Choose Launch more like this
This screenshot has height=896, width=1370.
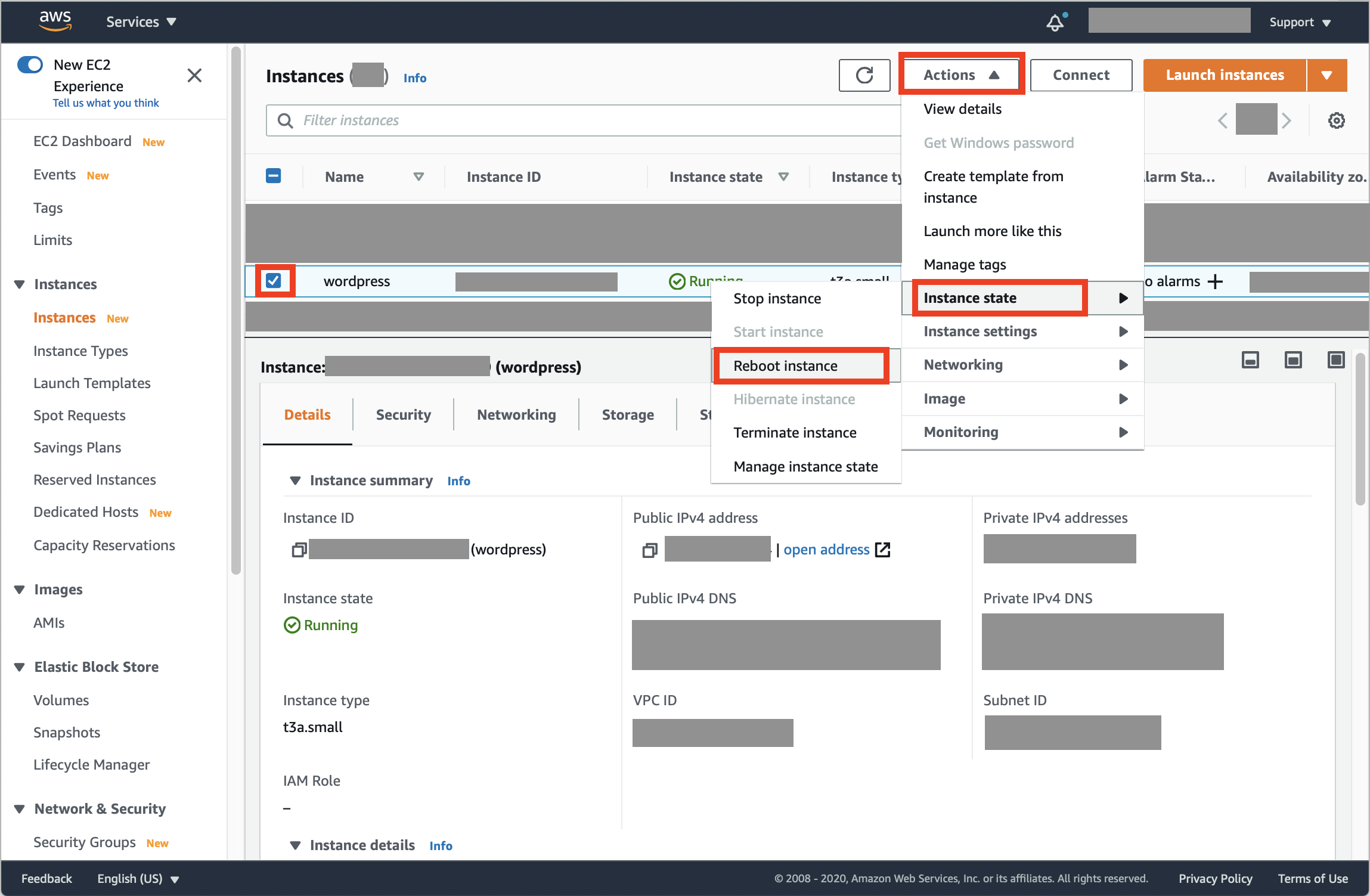pyautogui.click(x=1023, y=231)
